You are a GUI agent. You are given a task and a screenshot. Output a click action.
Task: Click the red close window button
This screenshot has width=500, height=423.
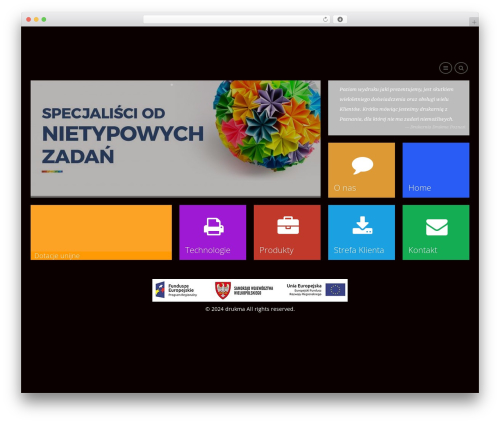click(x=29, y=19)
